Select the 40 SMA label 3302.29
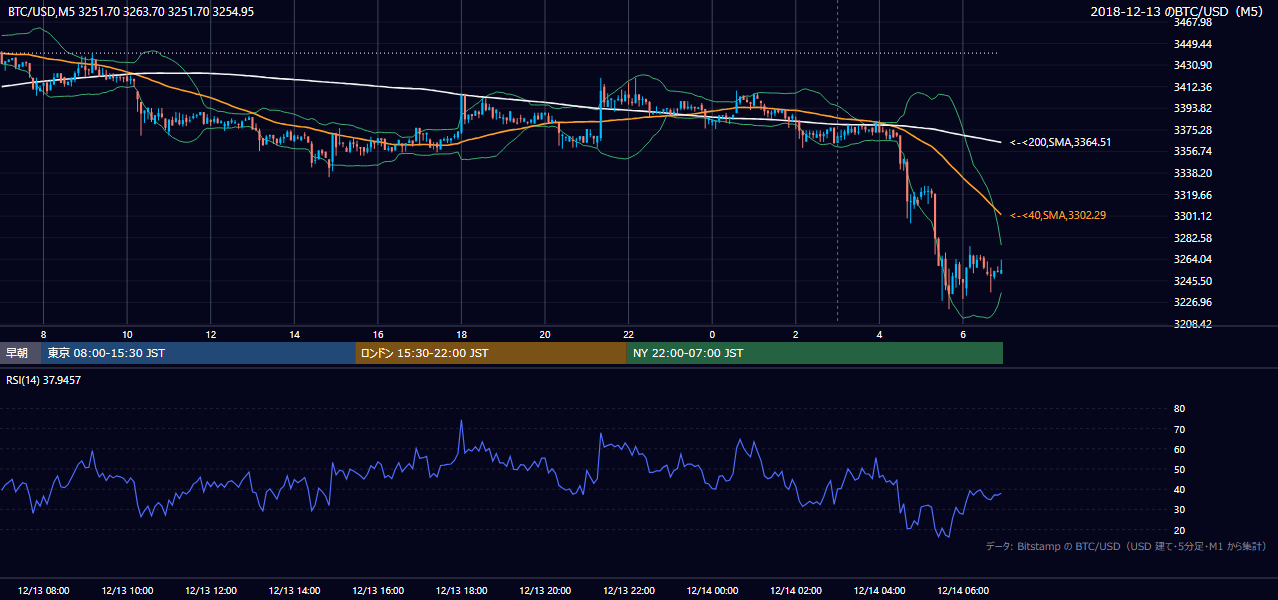The width and height of the screenshot is (1278, 600). [x=1058, y=215]
